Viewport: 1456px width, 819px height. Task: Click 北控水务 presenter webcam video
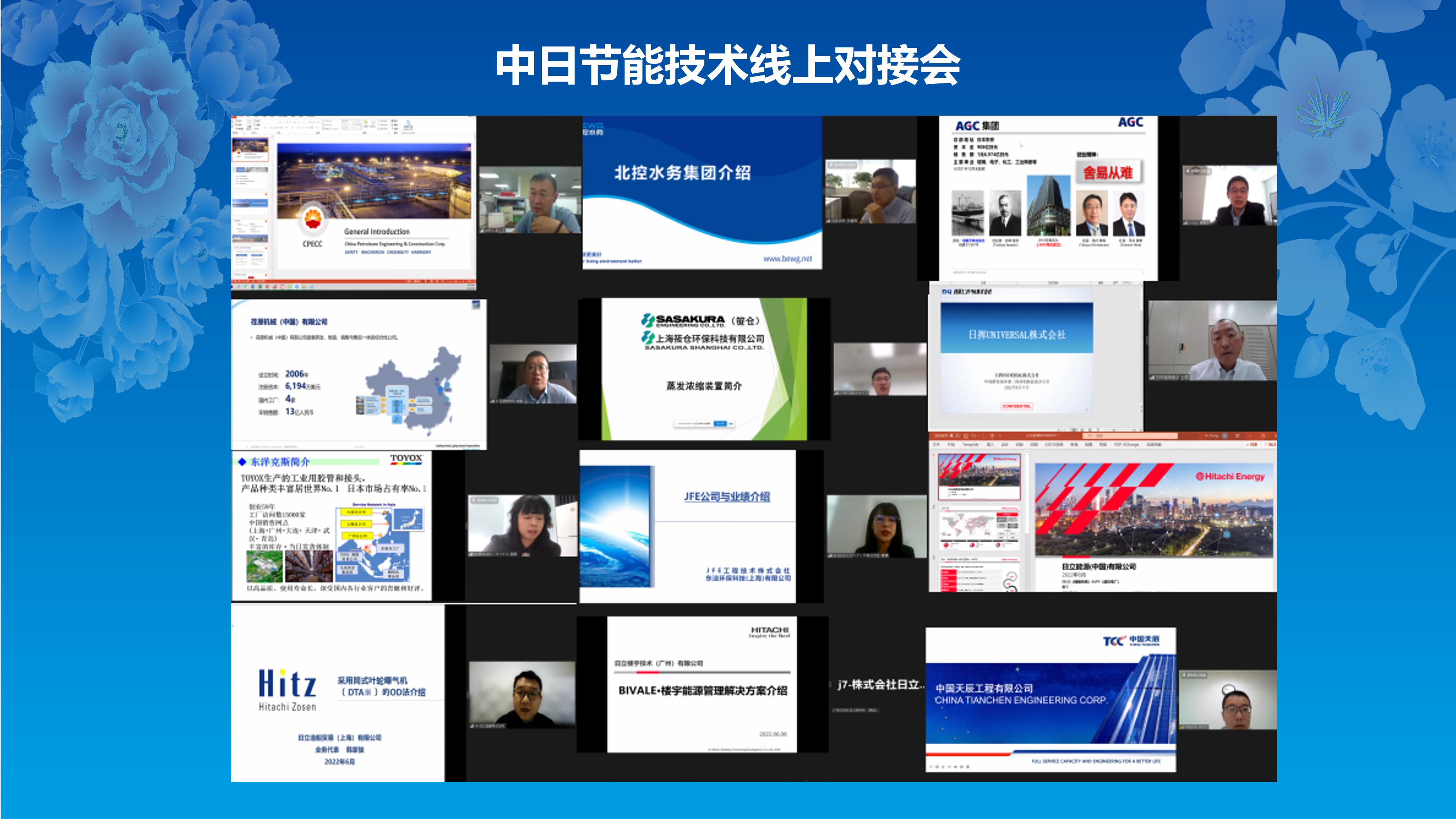click(x=871, y=191)
